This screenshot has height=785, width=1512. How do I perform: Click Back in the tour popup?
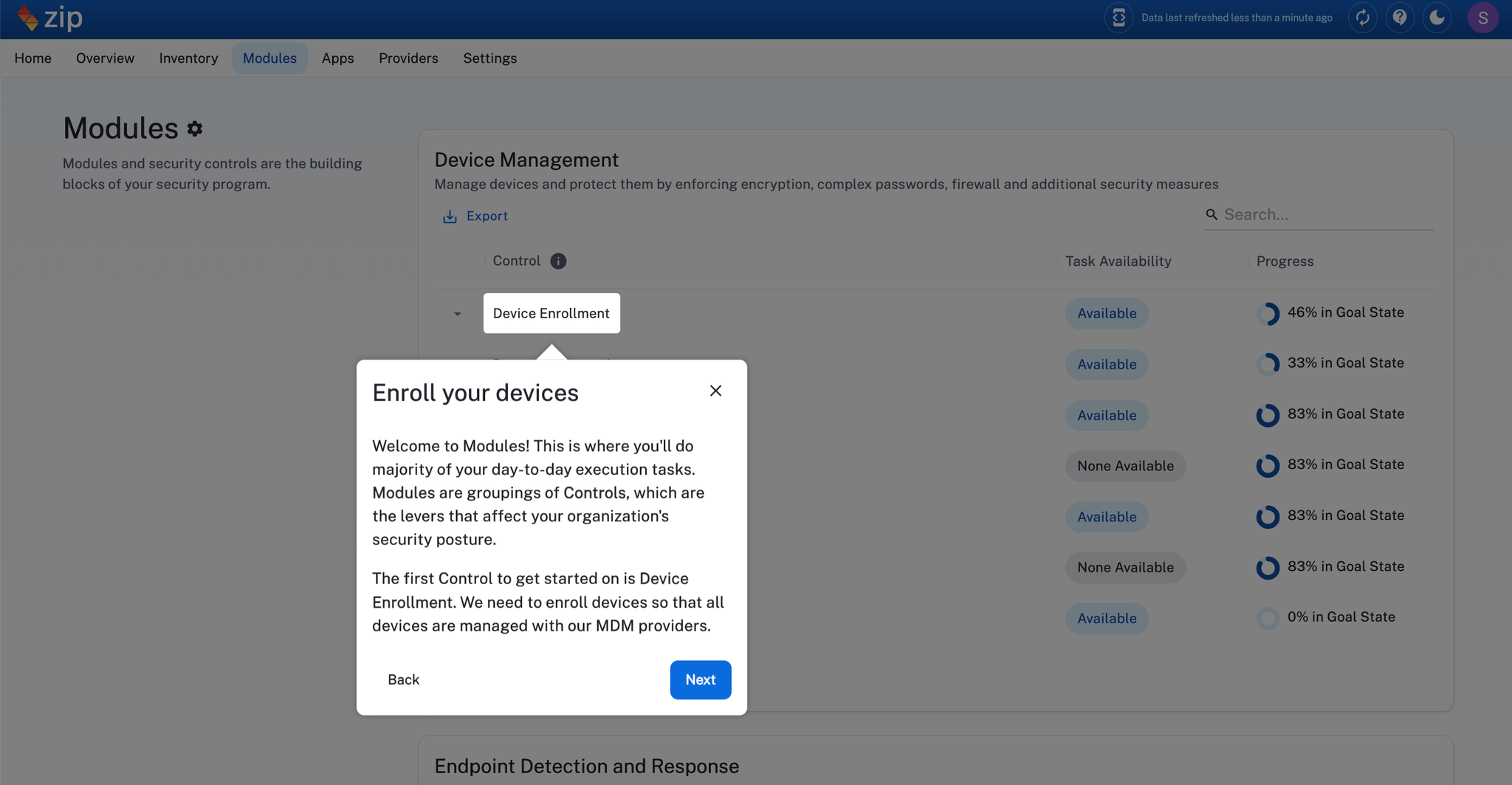click(403, 679)
